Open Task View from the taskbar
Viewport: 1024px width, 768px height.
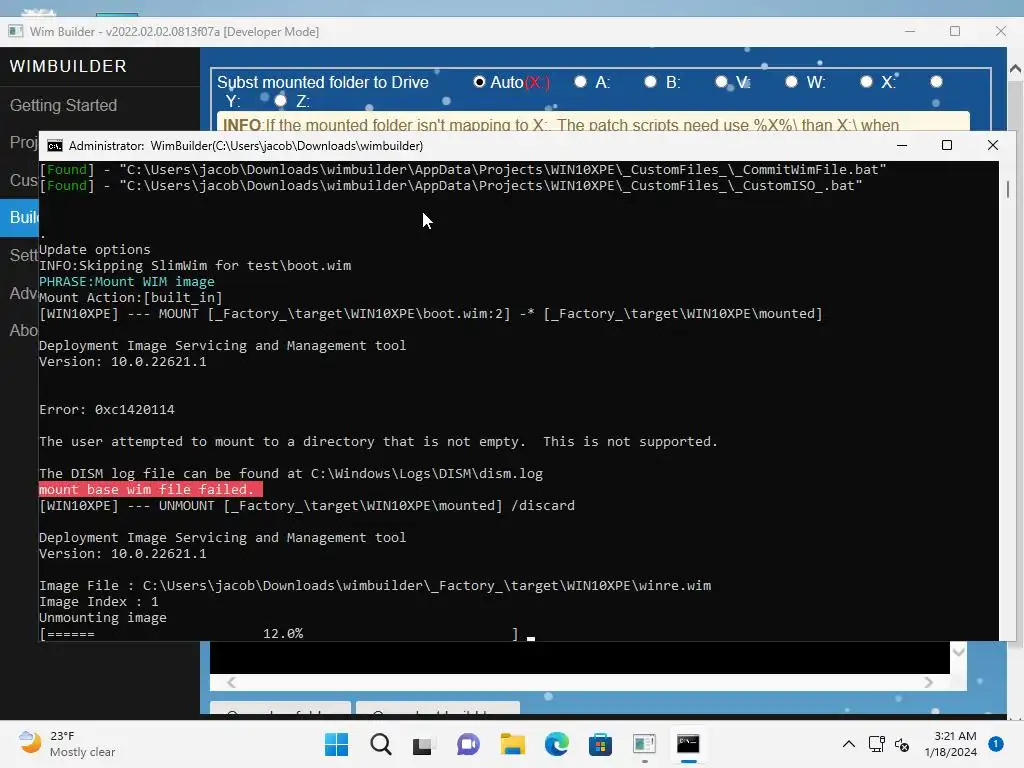(x=423, y=744)
